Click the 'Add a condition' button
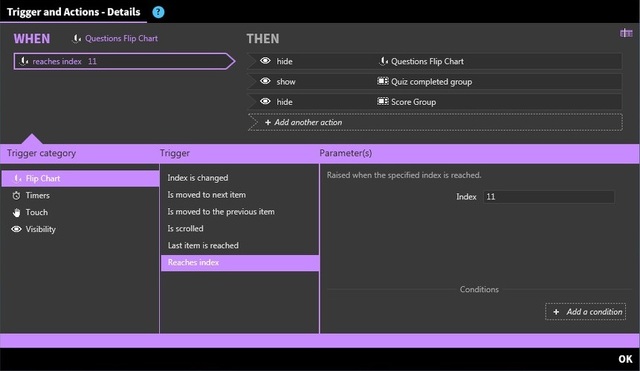 coord(585,311)
